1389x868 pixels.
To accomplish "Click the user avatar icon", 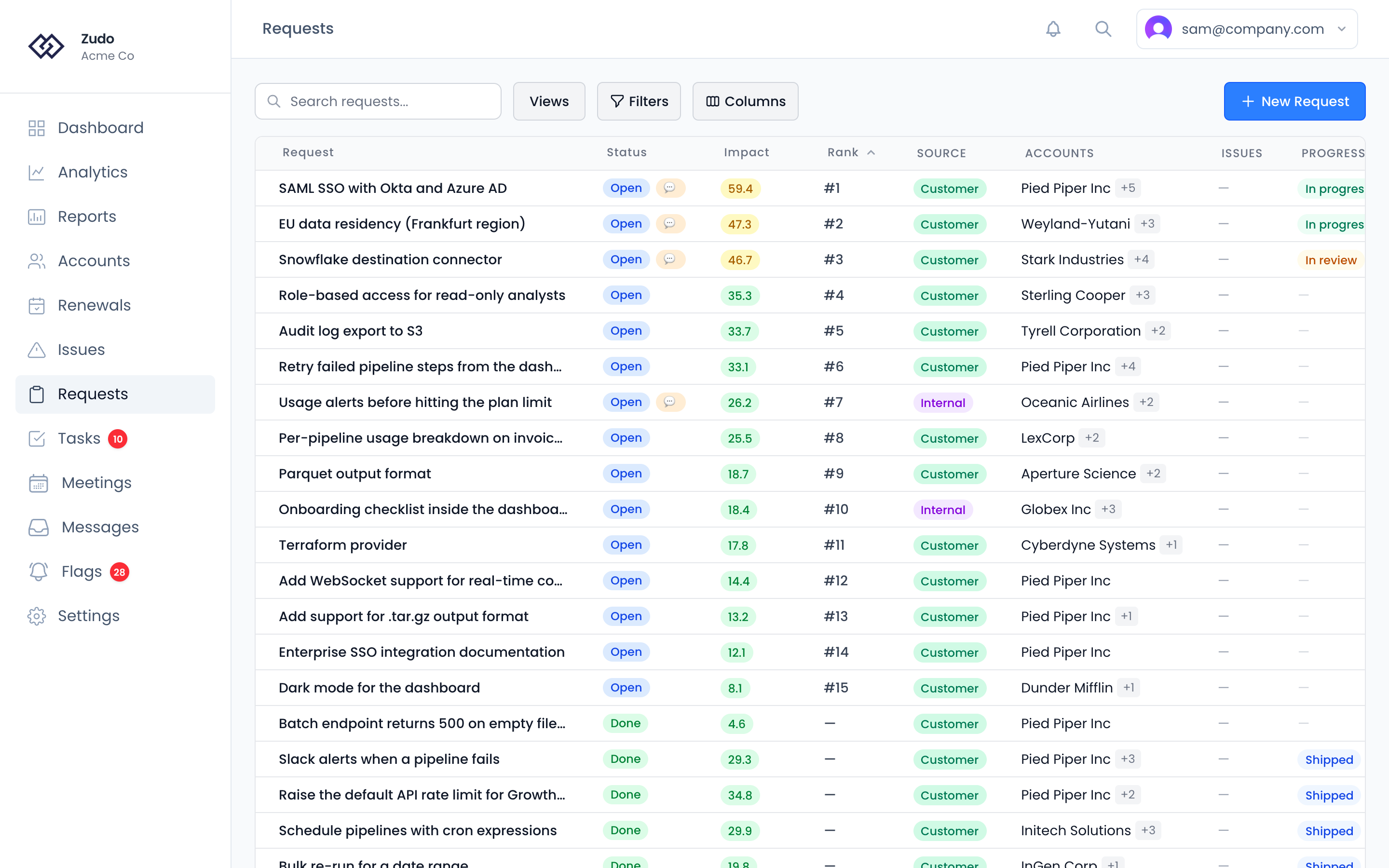I will tap(1157, 29).
